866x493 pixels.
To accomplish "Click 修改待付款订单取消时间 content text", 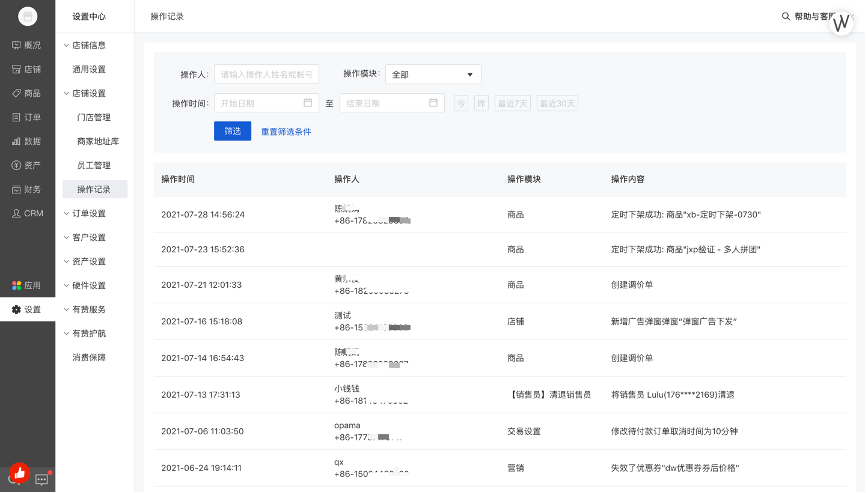I will click(x=674, y=431).
